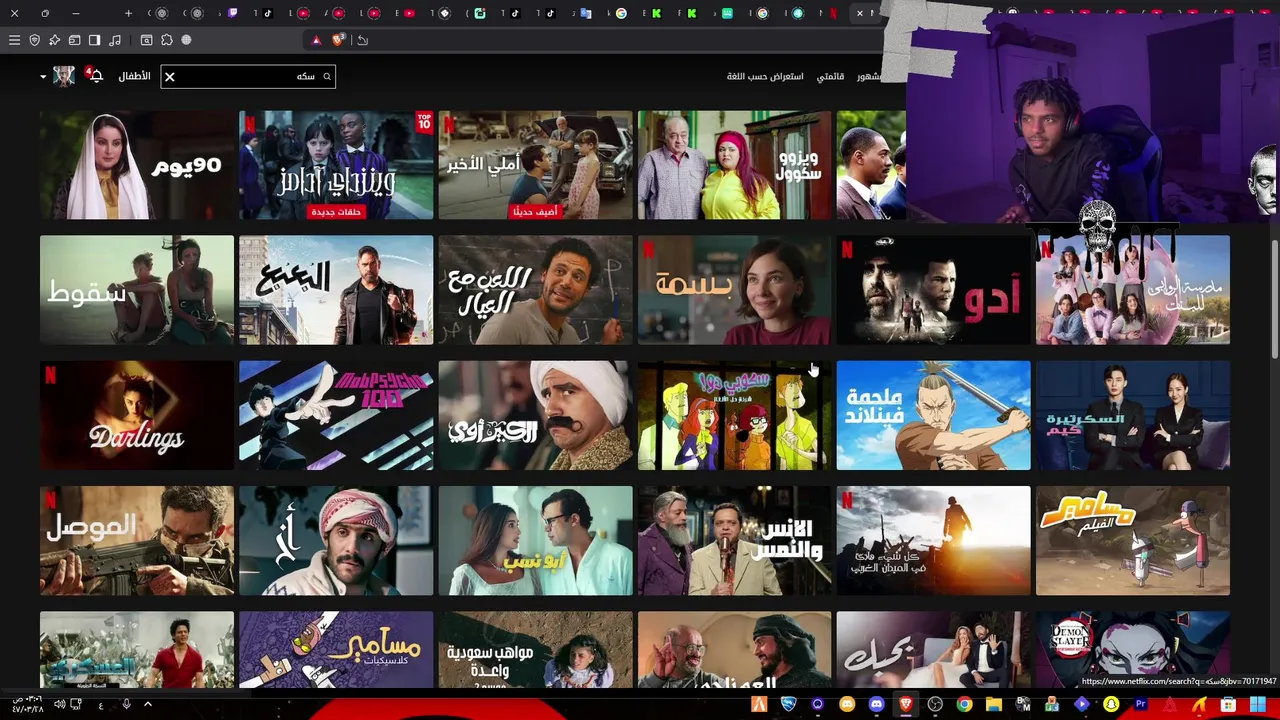This screenshot has height=720, width=1280.
Task: Open Discord from the taskbar
Action: (x=877, y=705)
